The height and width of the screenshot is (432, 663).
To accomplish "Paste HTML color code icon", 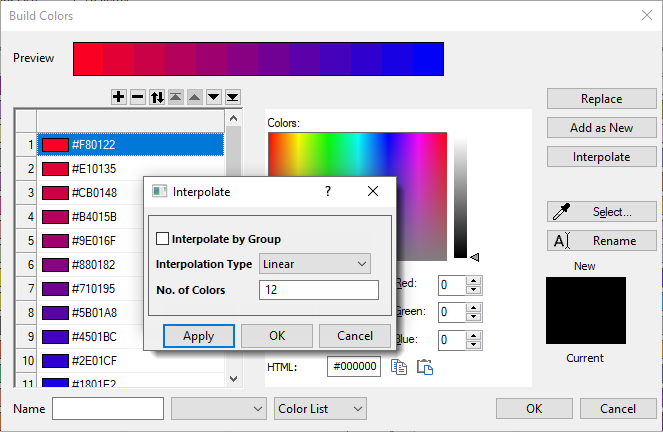I will 424,367.
